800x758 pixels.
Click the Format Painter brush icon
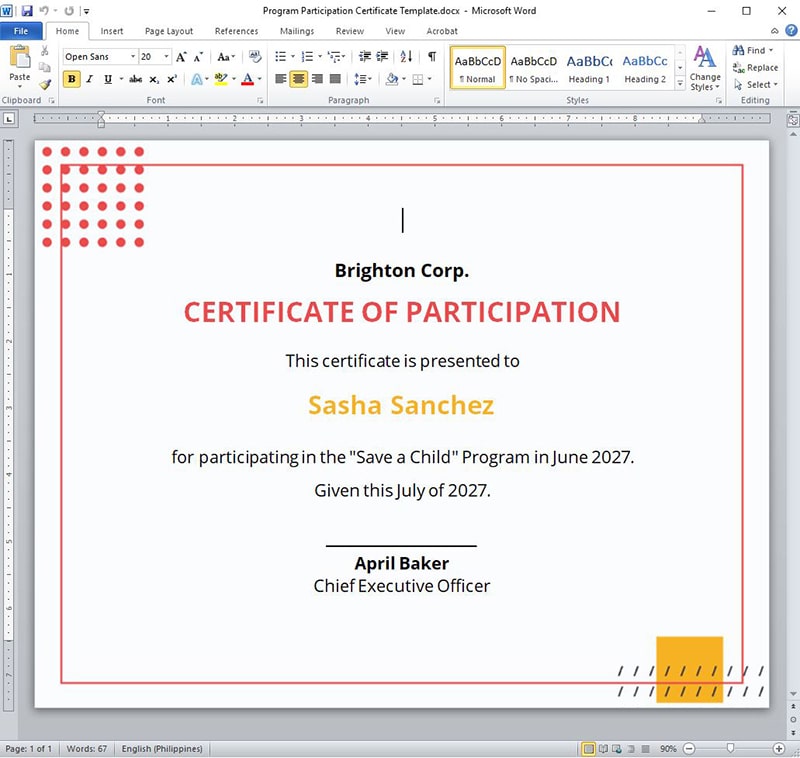[x=45, y=85]
